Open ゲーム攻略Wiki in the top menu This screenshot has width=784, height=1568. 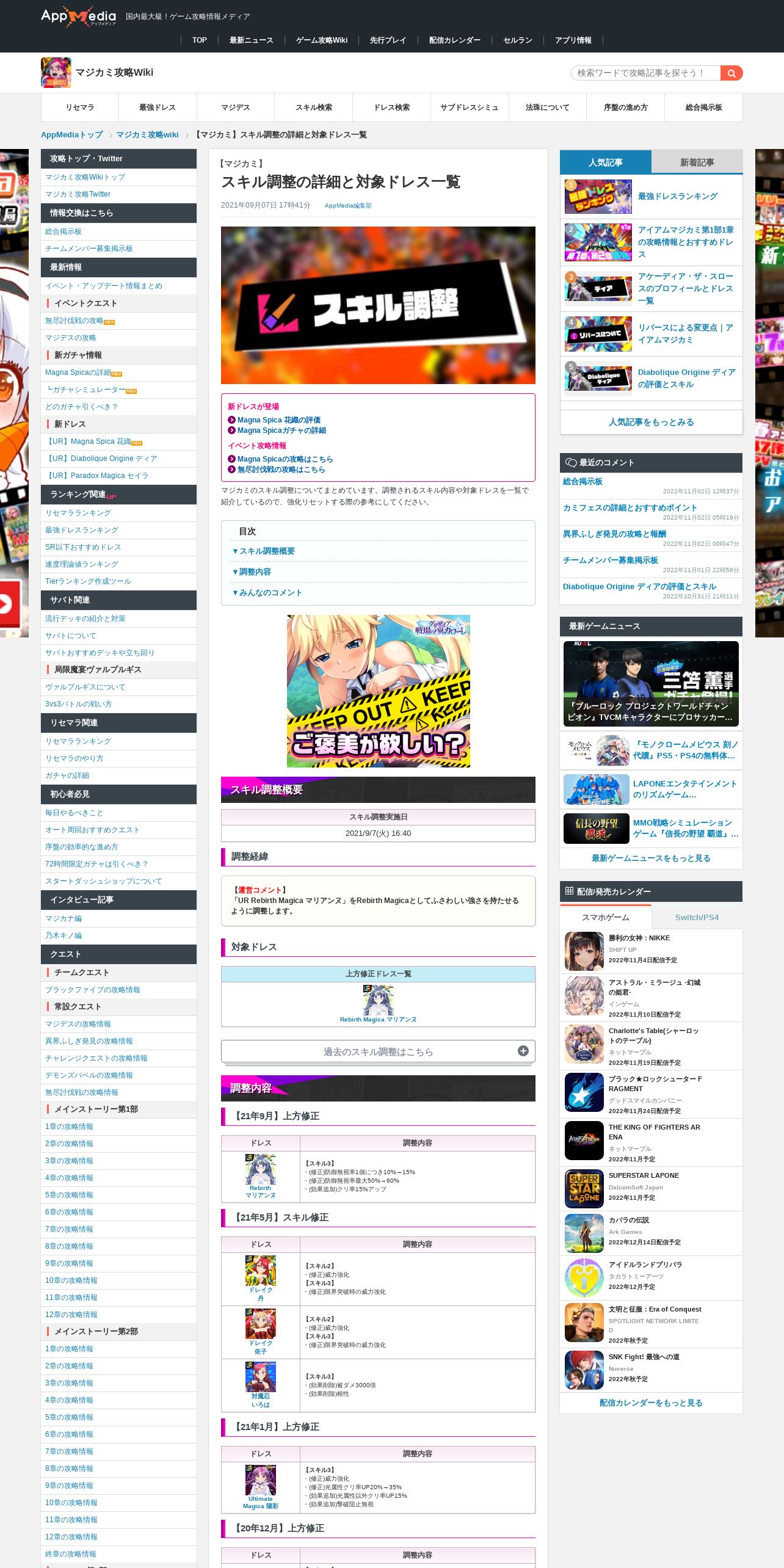322,40
